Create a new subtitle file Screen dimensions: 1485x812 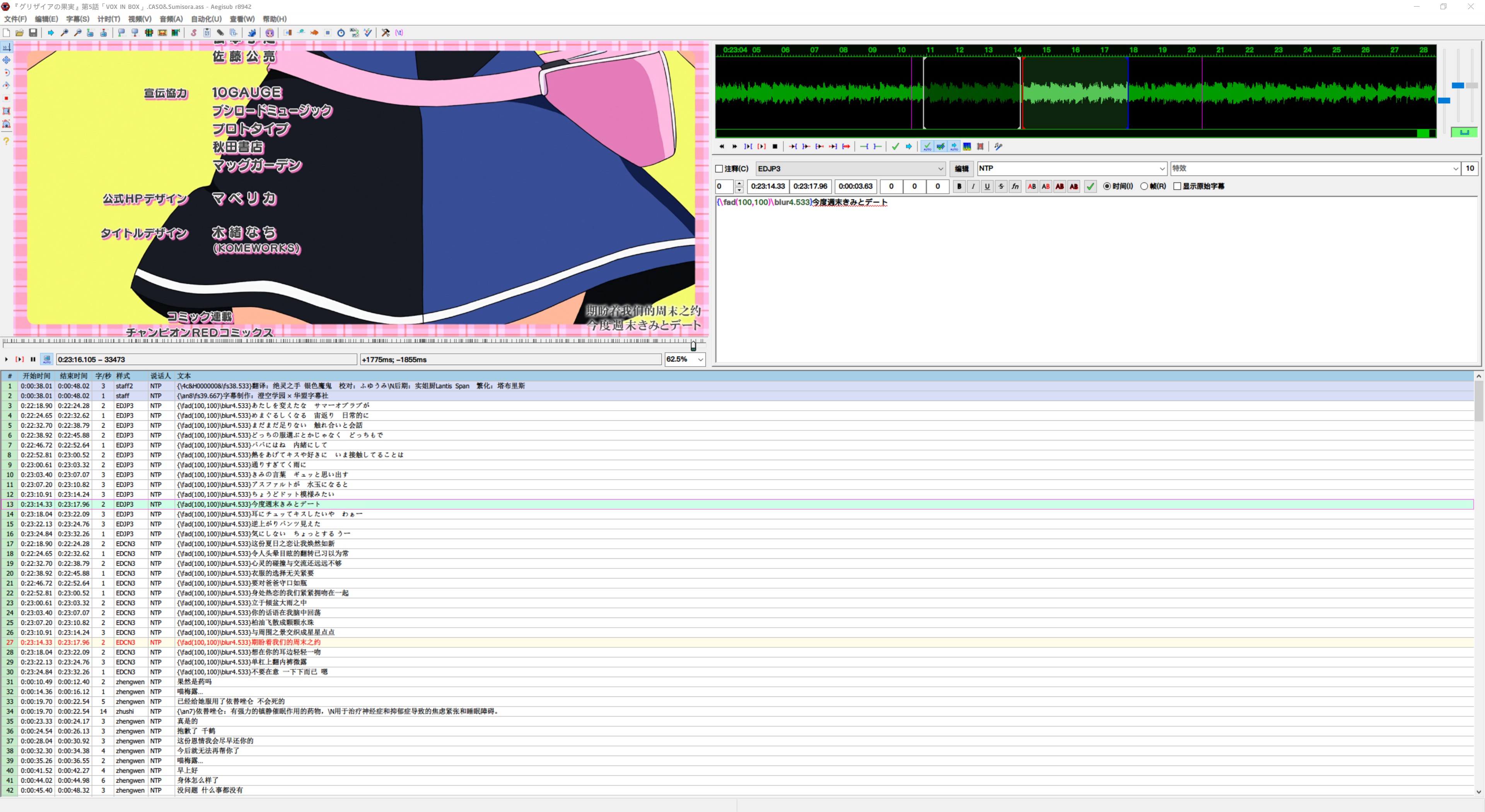6,33
